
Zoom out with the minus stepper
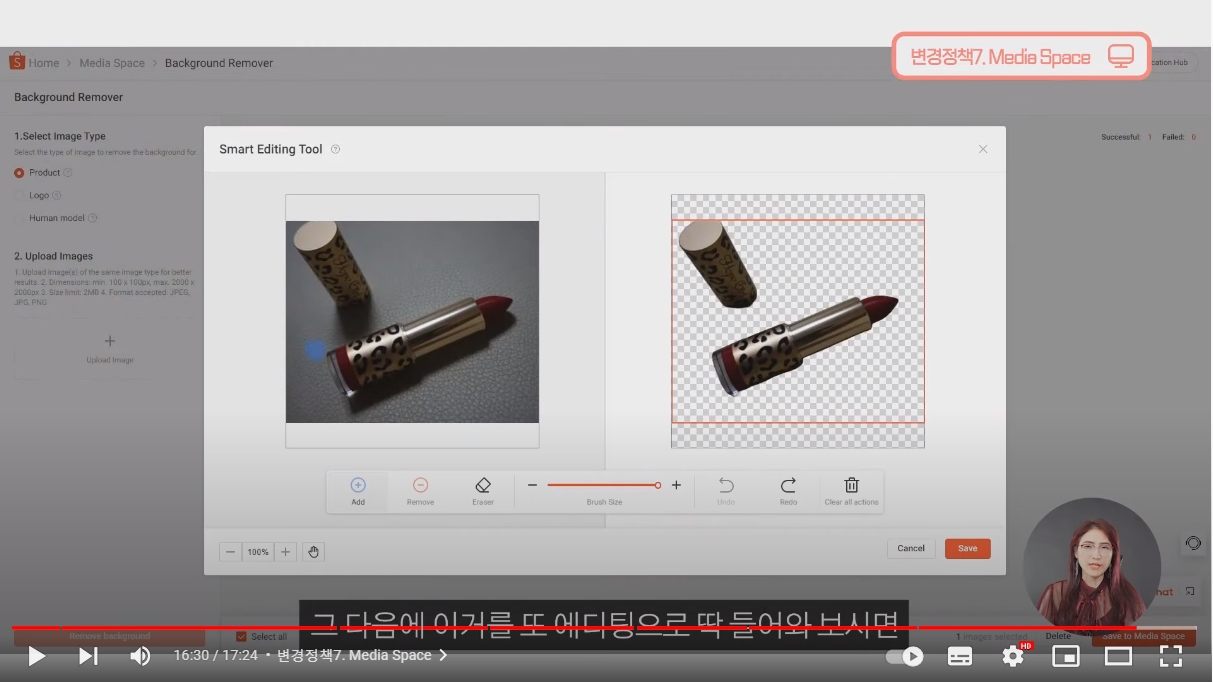[x=230, y=552]
